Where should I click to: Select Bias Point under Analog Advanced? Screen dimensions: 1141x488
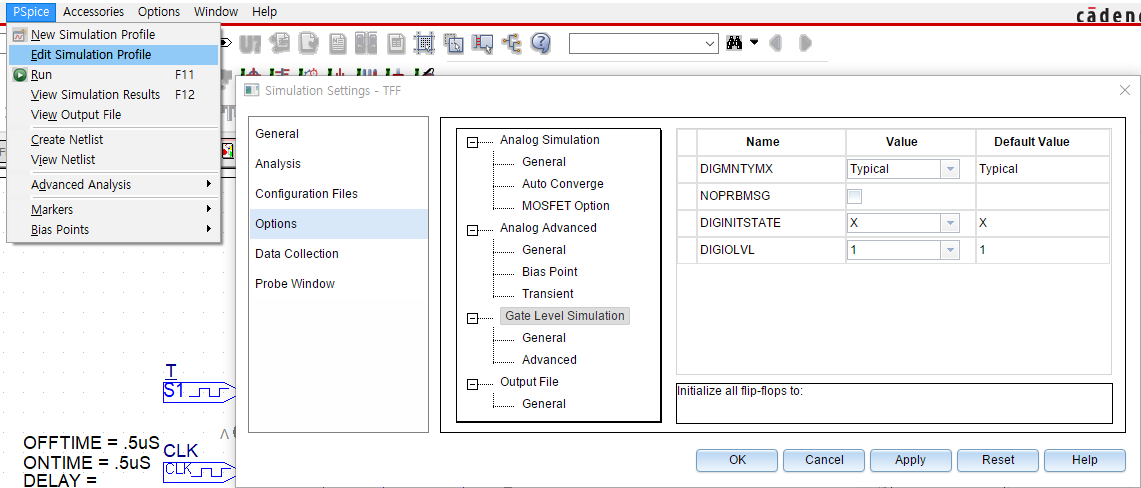click(549, 272)
